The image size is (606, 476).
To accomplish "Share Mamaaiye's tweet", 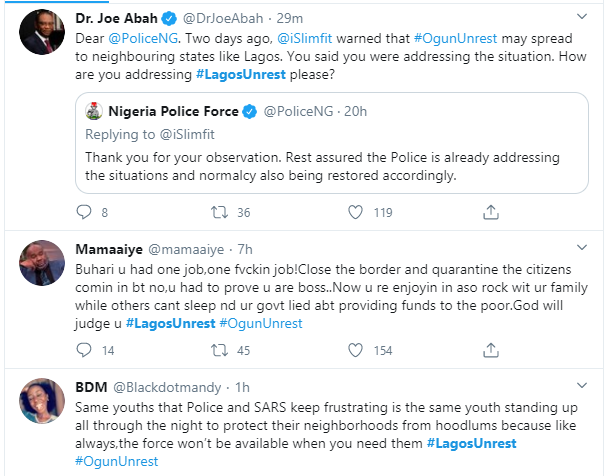I will coord(491,350).
